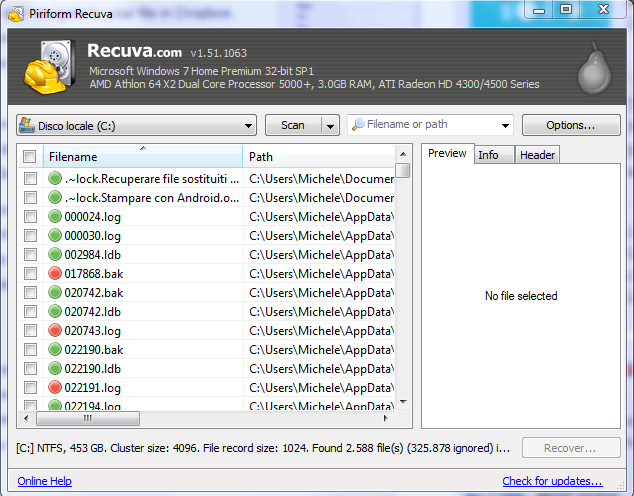Select the .~lock.Stampare con Android.o... filename
The height and width of the screenshot is (496, 634).
(152, 198)
